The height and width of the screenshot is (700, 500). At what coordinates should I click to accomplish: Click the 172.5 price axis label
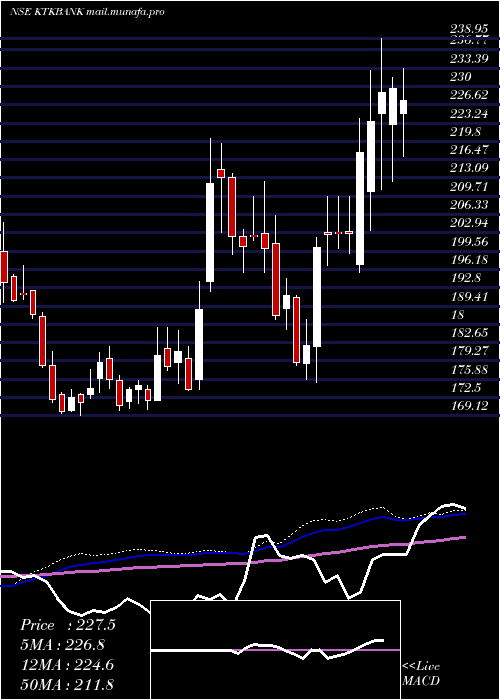(x=466, y=388)
